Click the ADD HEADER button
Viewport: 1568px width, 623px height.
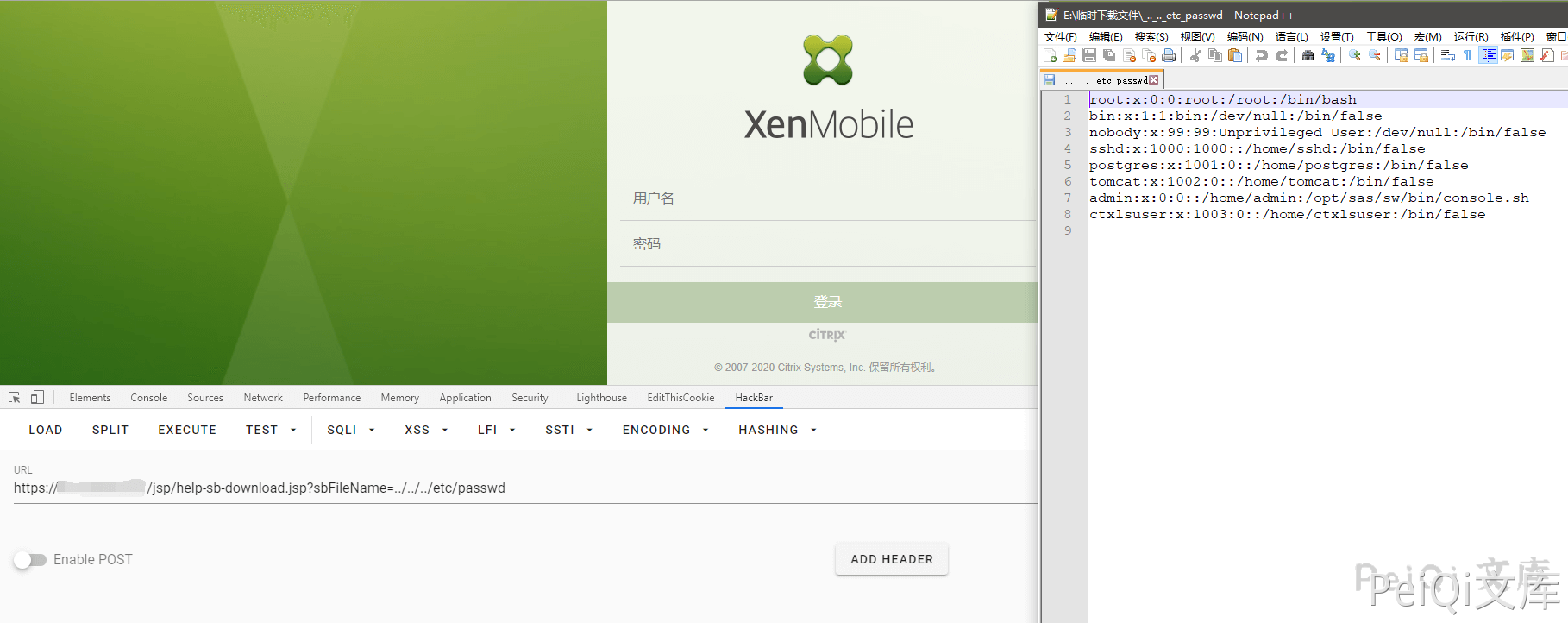pyautogui.click(x=892, y=559)
